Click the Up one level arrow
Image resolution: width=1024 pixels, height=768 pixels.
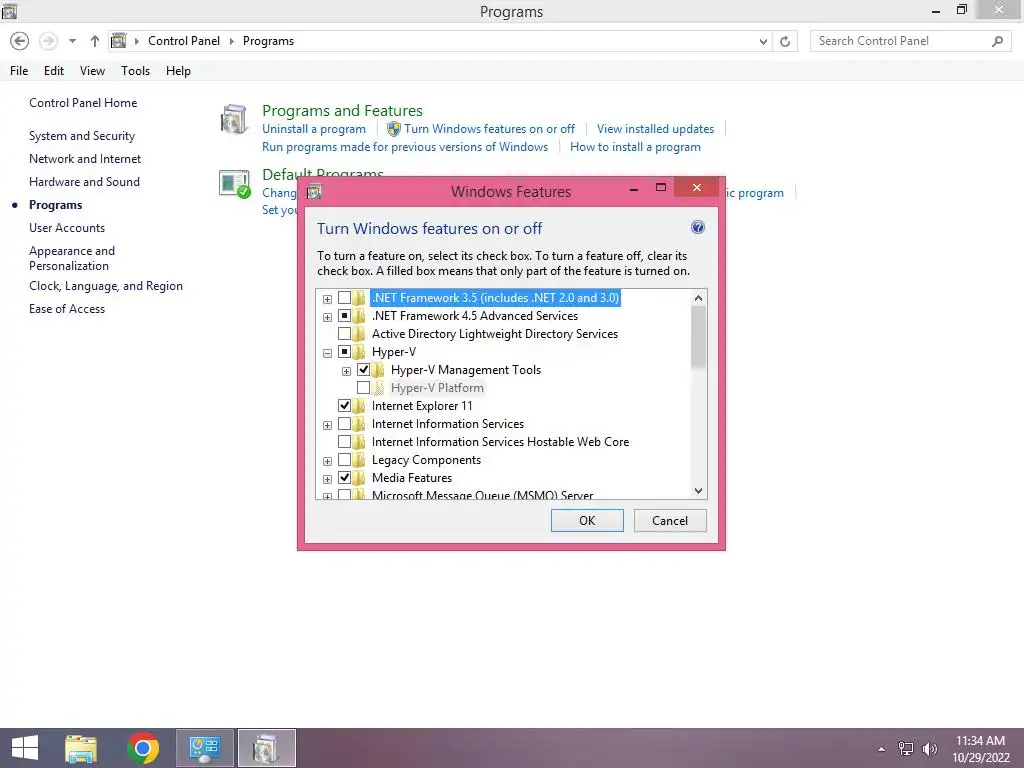coord(95,41)
